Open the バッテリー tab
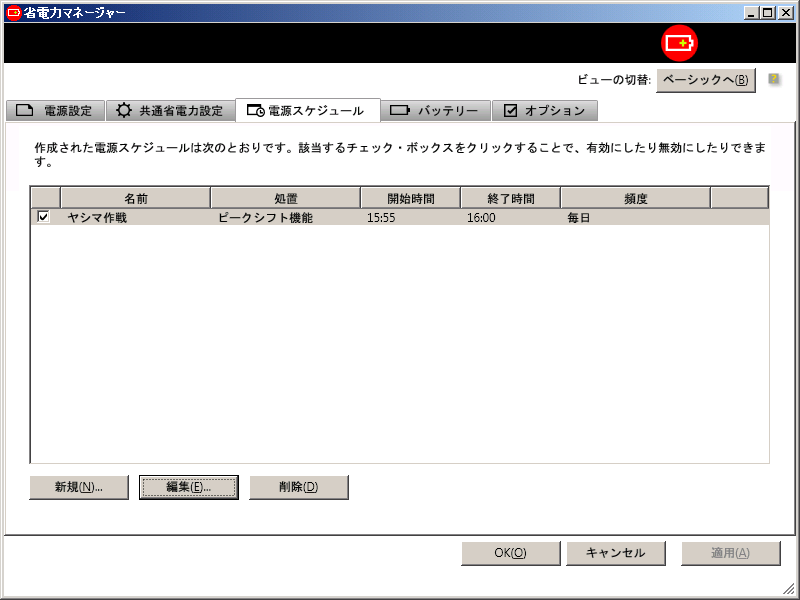Screen dimensions: 800x600 coord(435,111)
